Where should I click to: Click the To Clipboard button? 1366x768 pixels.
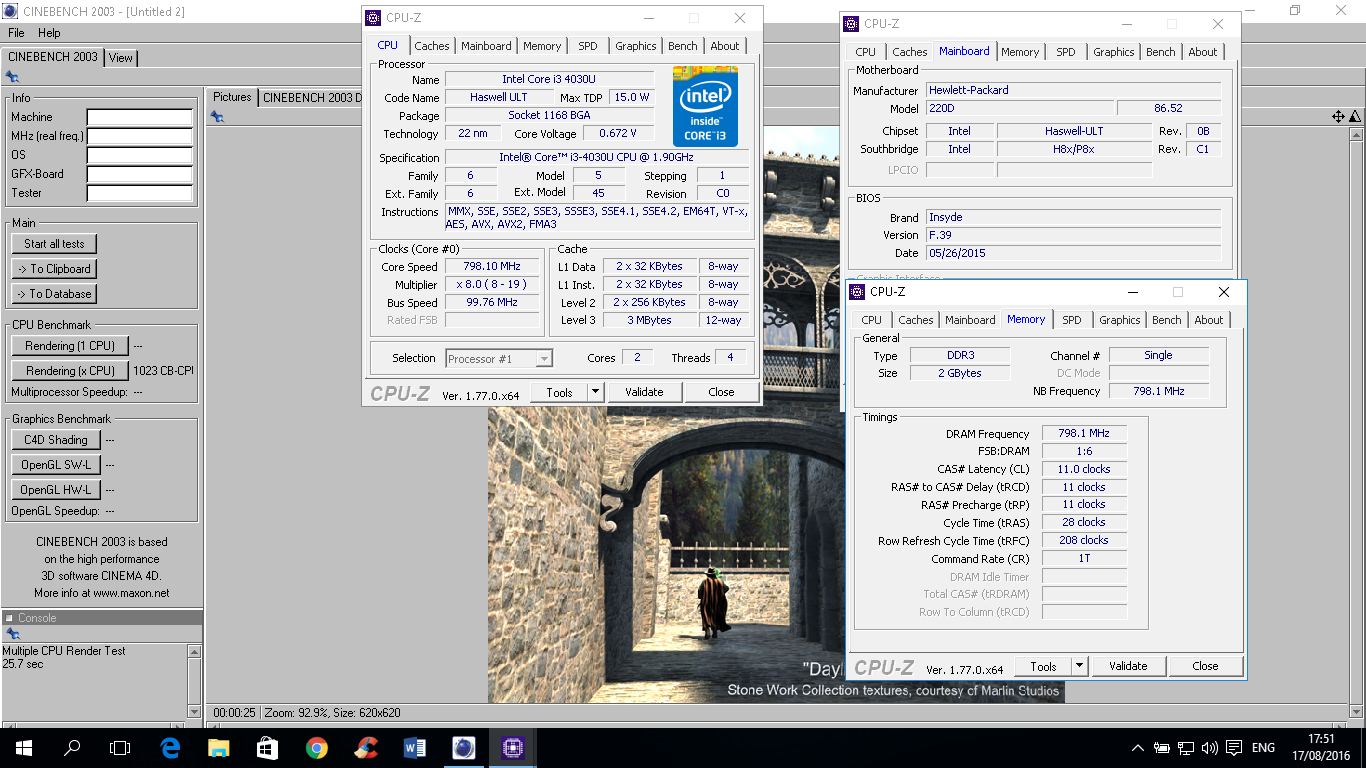(54, 269)
